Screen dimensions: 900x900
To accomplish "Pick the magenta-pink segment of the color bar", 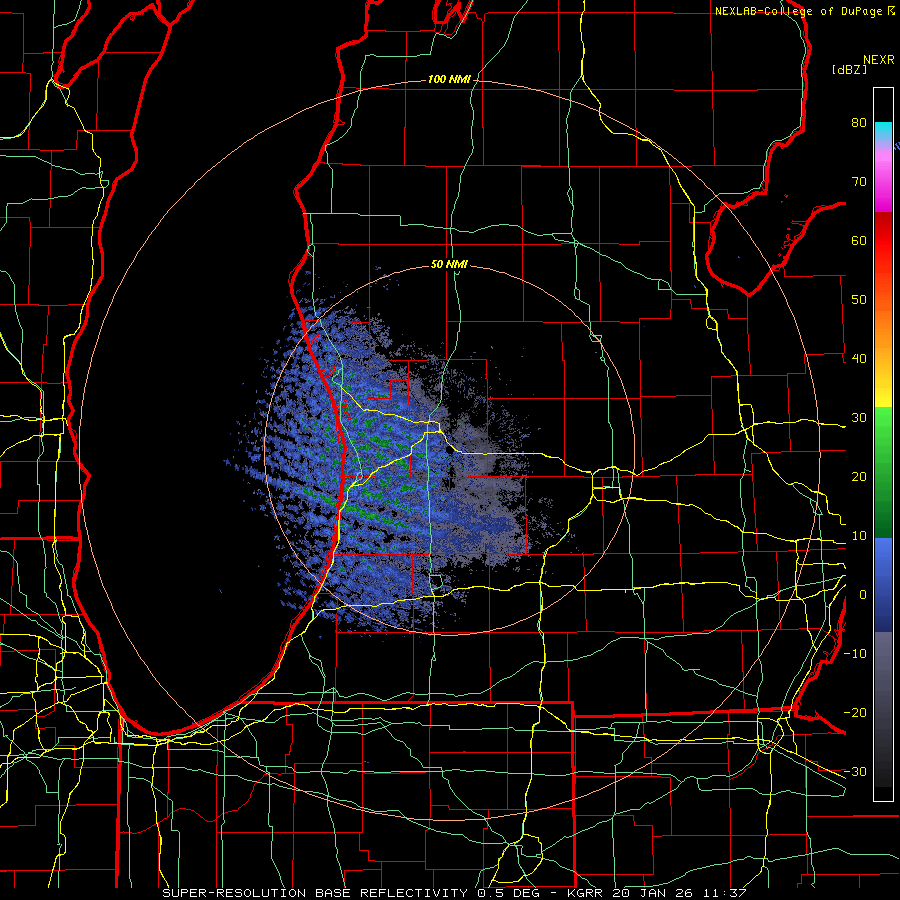I will 883,178.
